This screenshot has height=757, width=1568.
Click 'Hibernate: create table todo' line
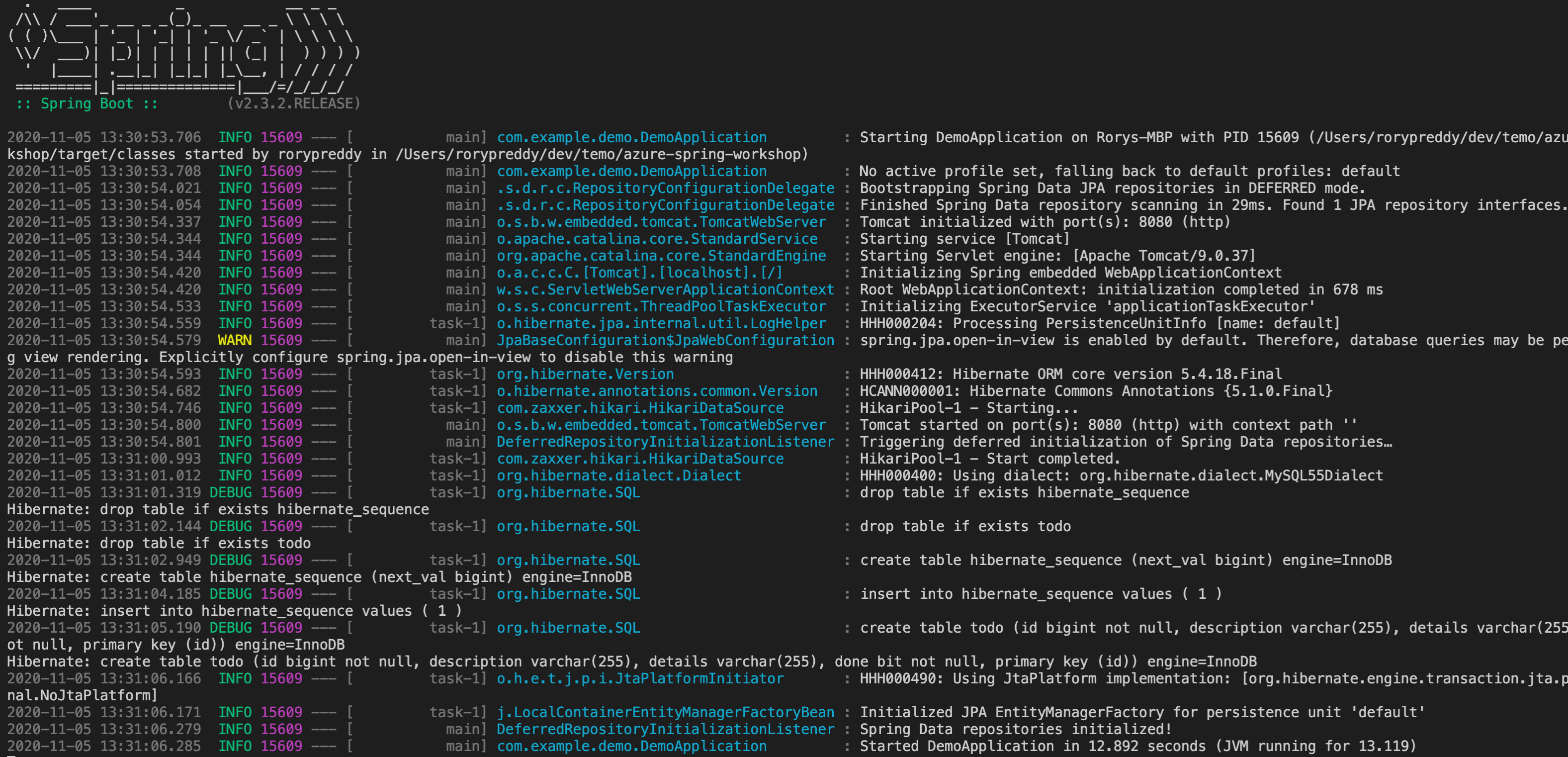[632, 662]
